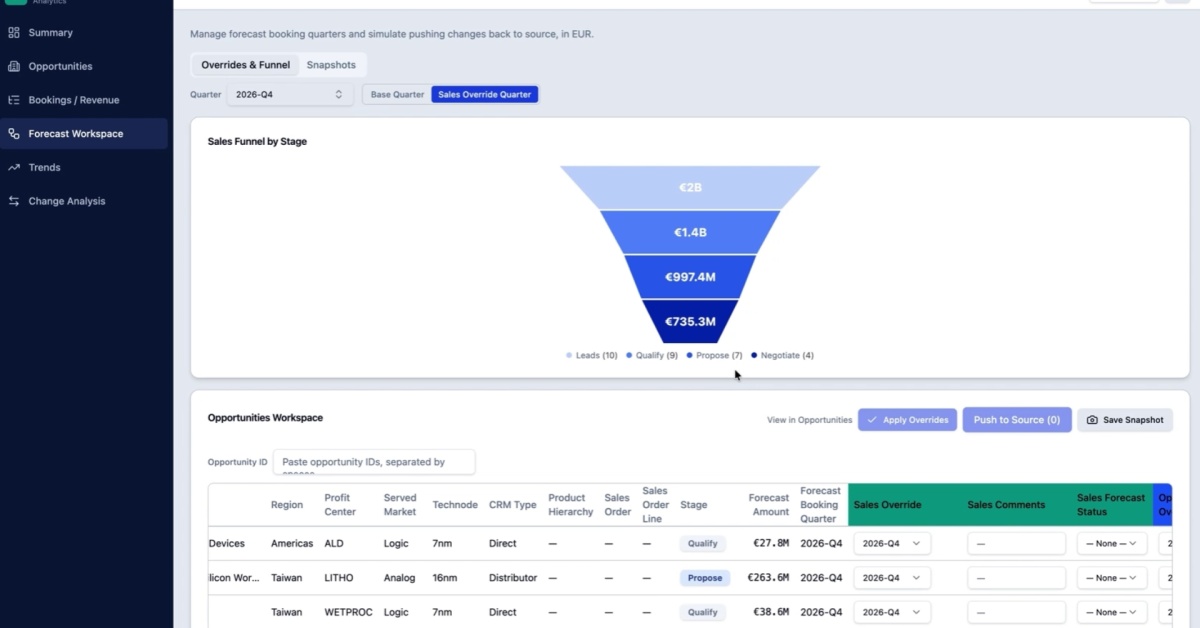Open Trends in the sidebar

point(84,167)
